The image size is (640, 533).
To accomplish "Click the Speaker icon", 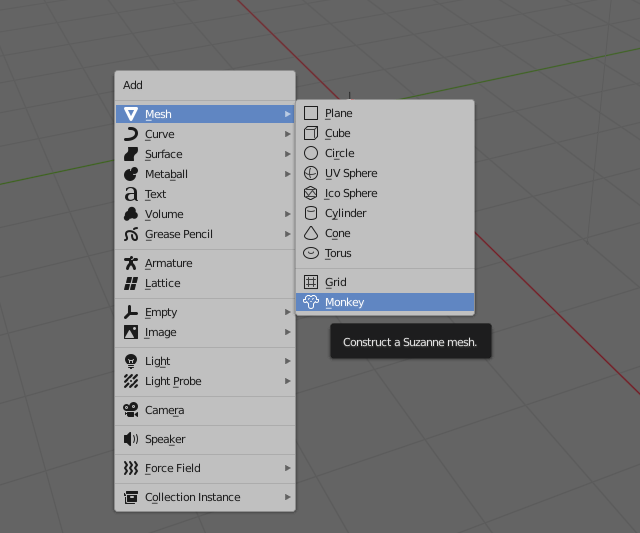I will point(130,439).
